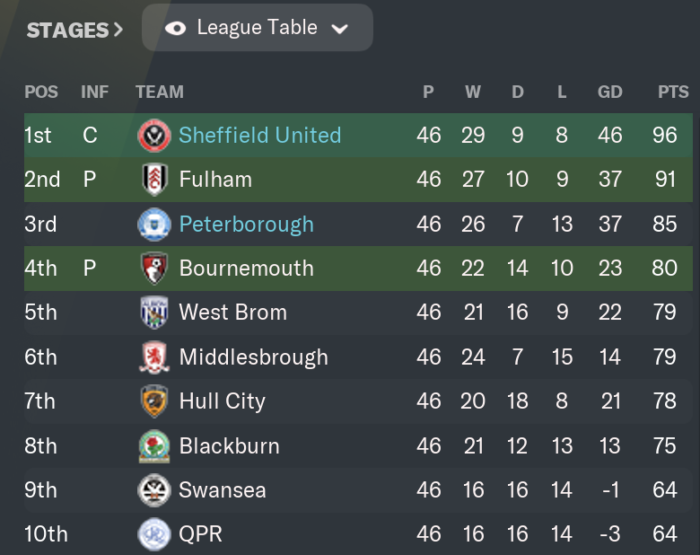Click the Bournemouth club badge
Screen dimensions: 700x555
(154, 268)
